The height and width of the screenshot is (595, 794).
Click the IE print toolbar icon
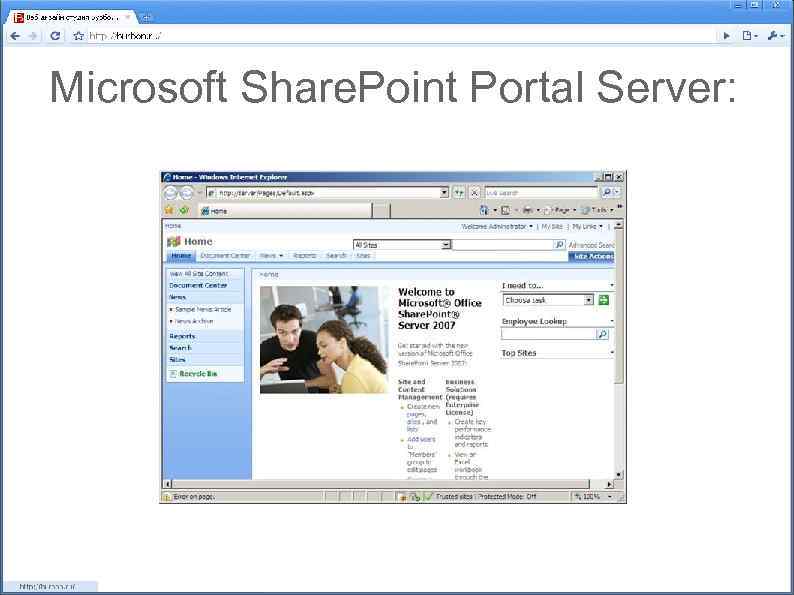tap(527, 210)
